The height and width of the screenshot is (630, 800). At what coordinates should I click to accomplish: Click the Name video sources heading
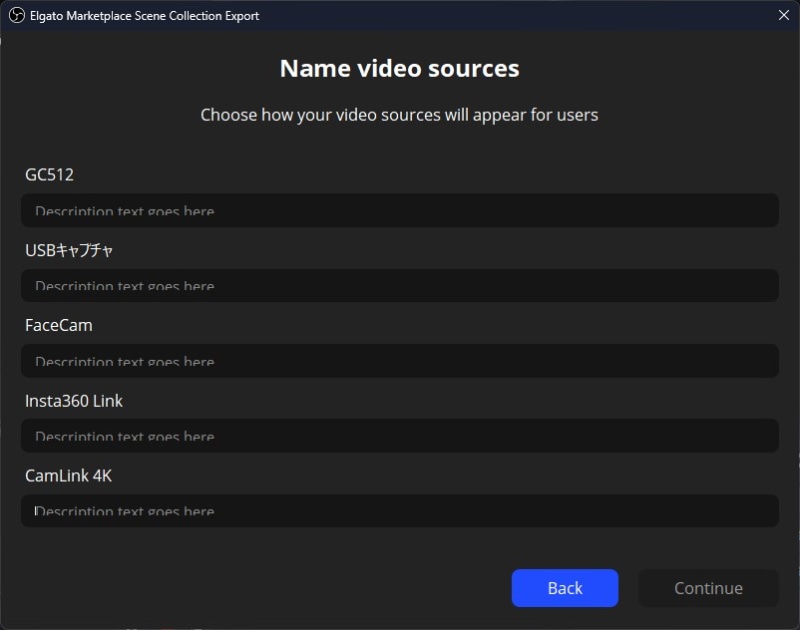coord(399,68)
